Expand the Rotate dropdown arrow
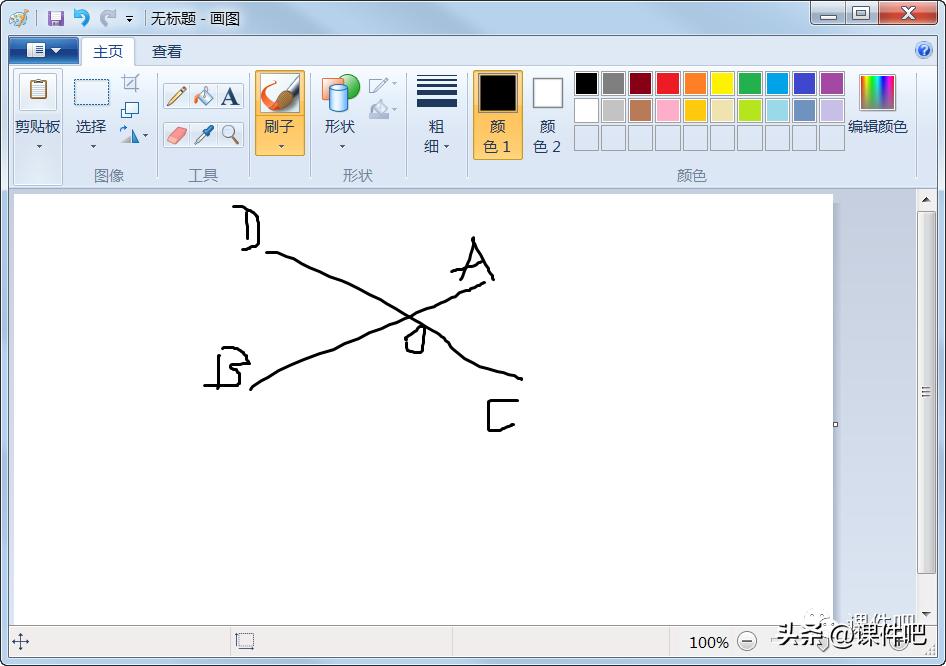Viewport: 946px width, 666px height. click(145, 136)
